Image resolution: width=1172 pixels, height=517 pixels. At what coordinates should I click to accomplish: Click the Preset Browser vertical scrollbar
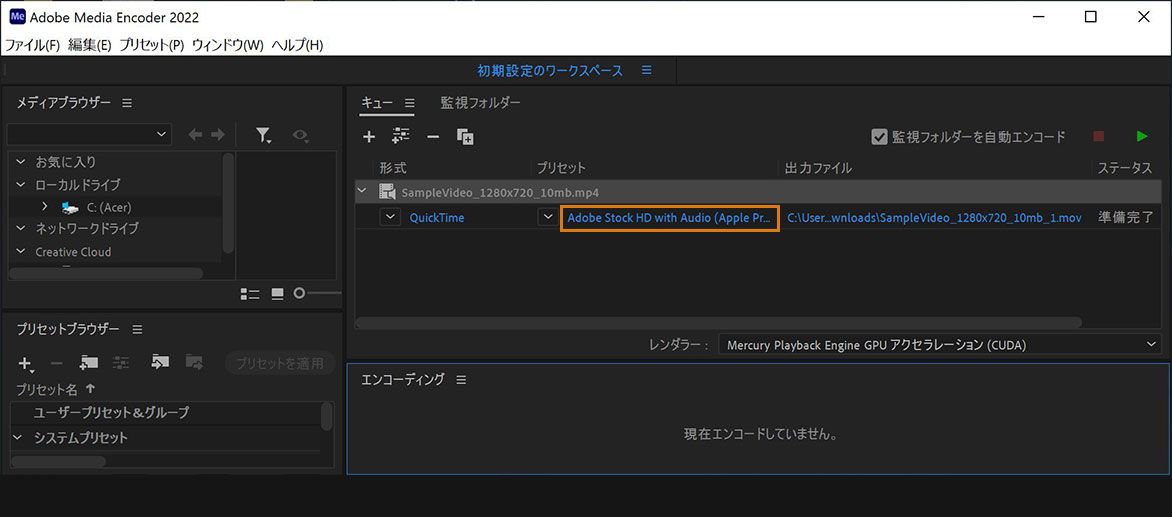click(x=327, y=416)
